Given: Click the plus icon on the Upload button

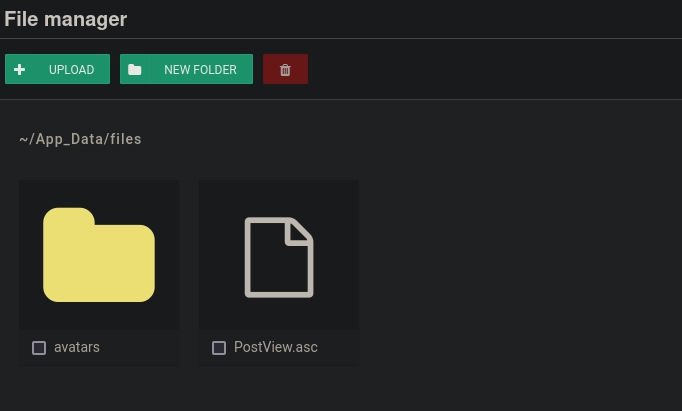Looking at the screenshot, I should coord(19,70).
